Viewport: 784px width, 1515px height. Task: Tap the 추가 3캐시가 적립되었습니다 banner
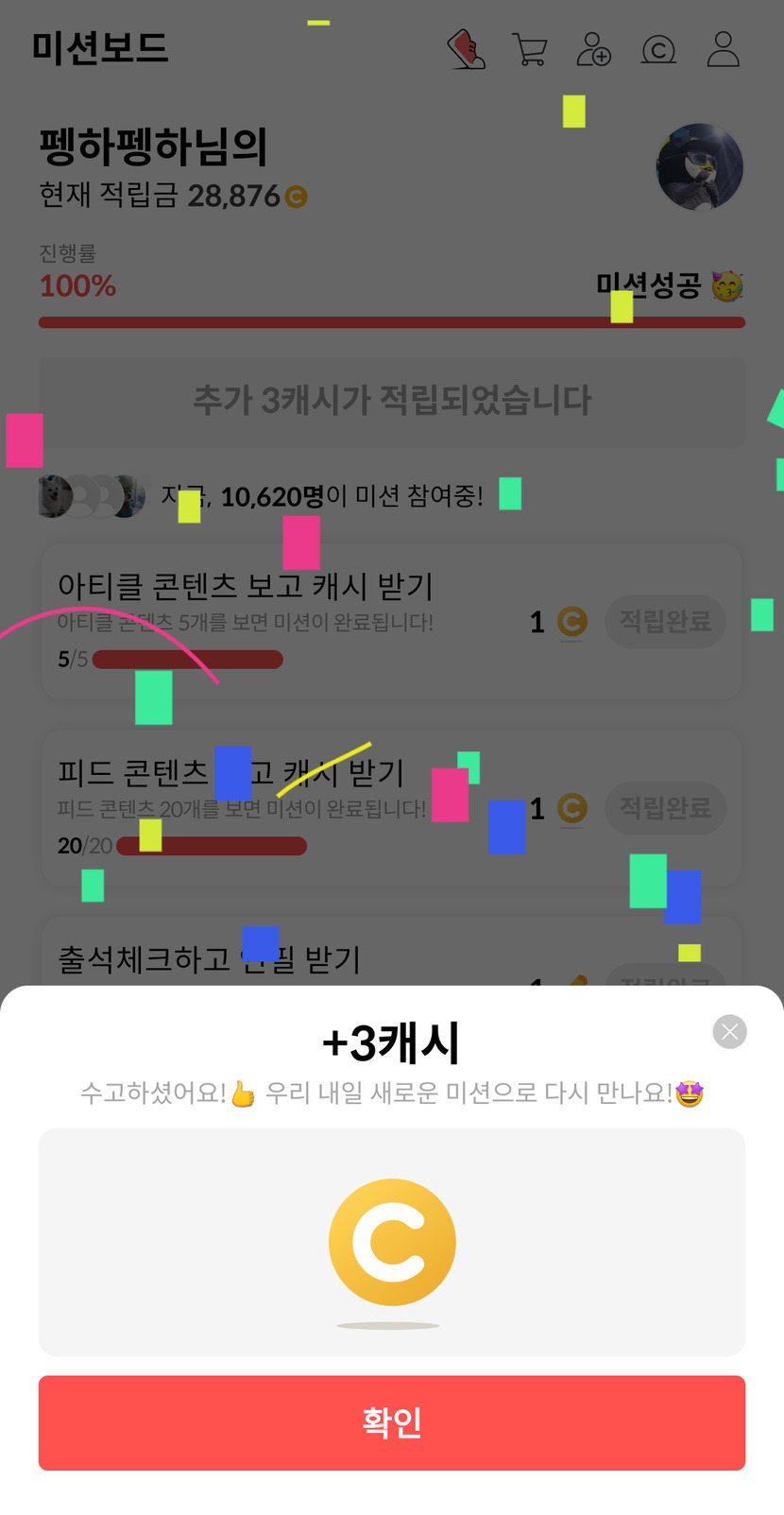click(392, 400)
